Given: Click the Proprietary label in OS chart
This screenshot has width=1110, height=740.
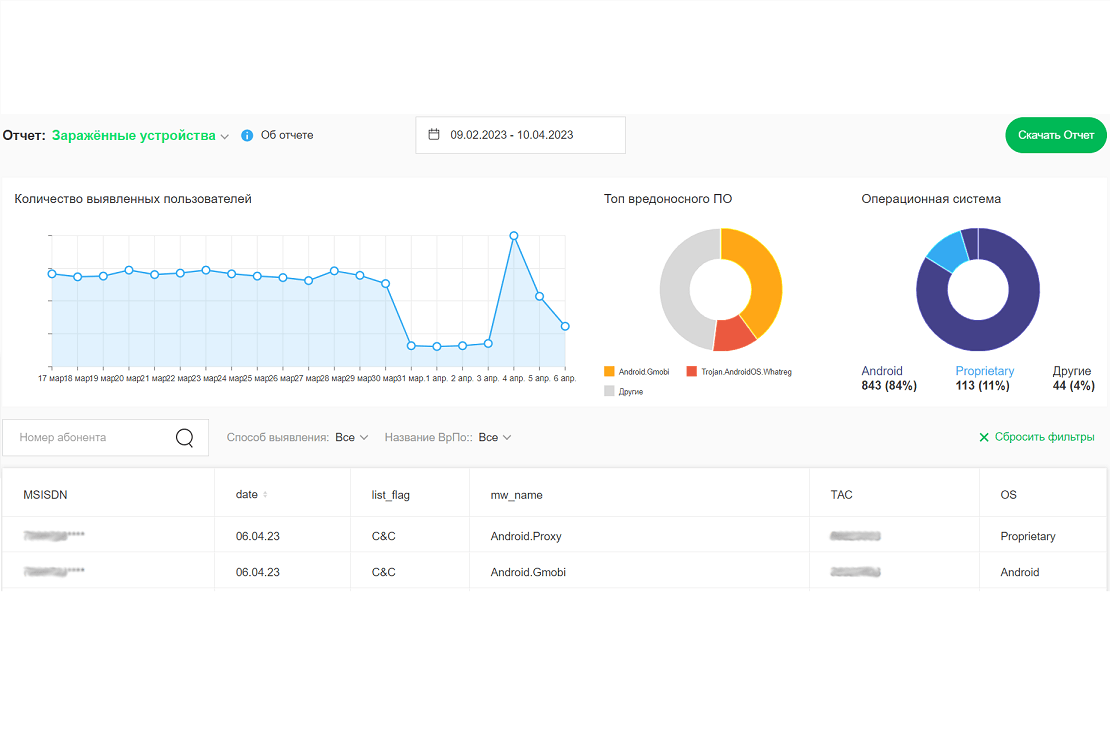Looking at the screenshot, I should (984, 371).
